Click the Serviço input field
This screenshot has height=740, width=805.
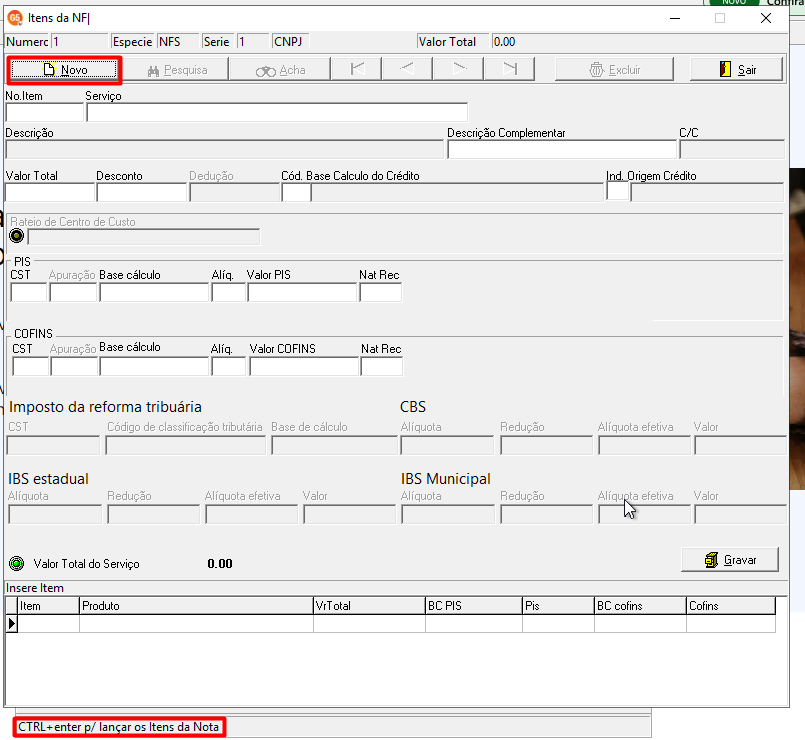277,112
